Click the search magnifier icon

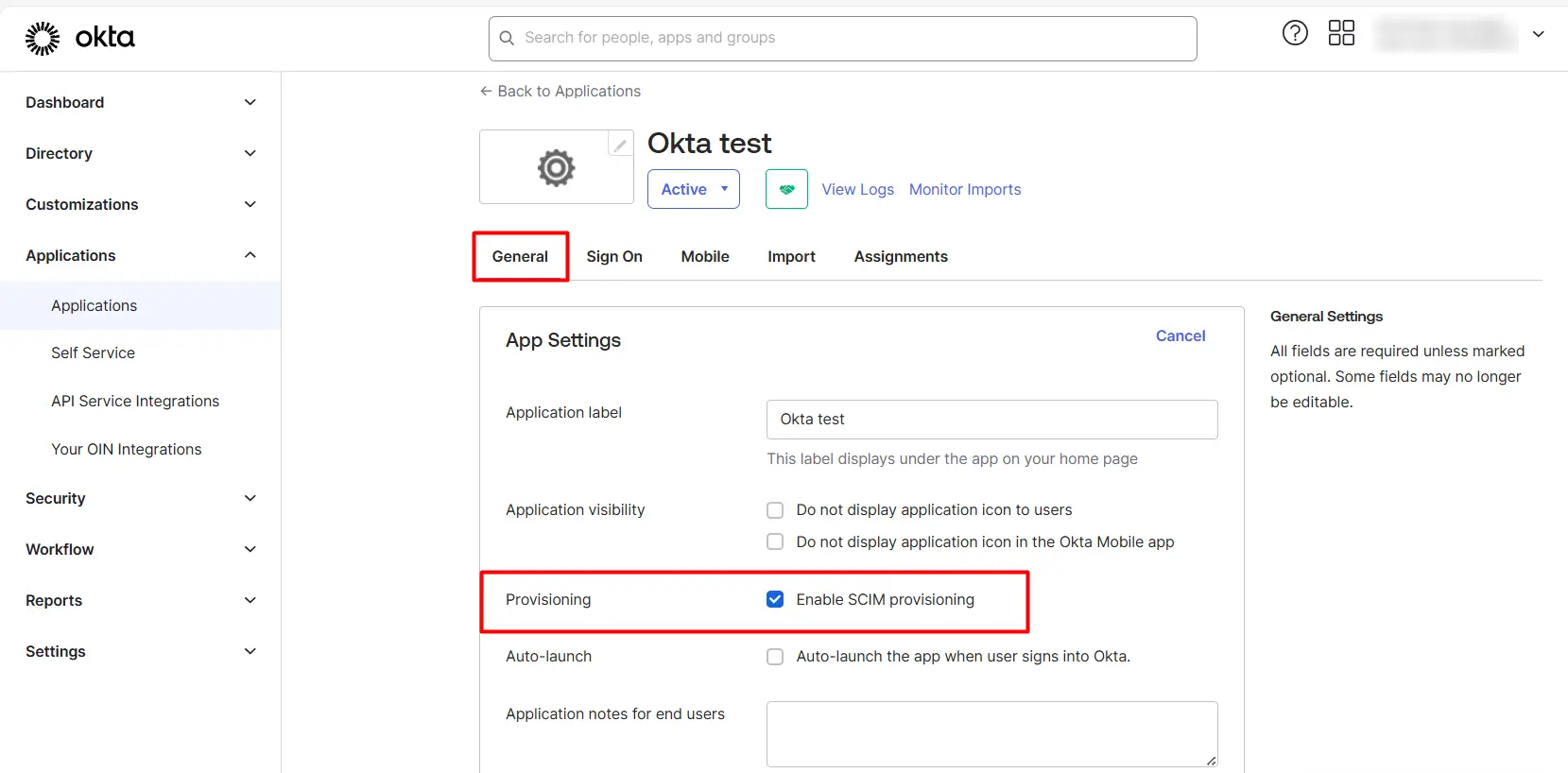click(x=508, y=38)
